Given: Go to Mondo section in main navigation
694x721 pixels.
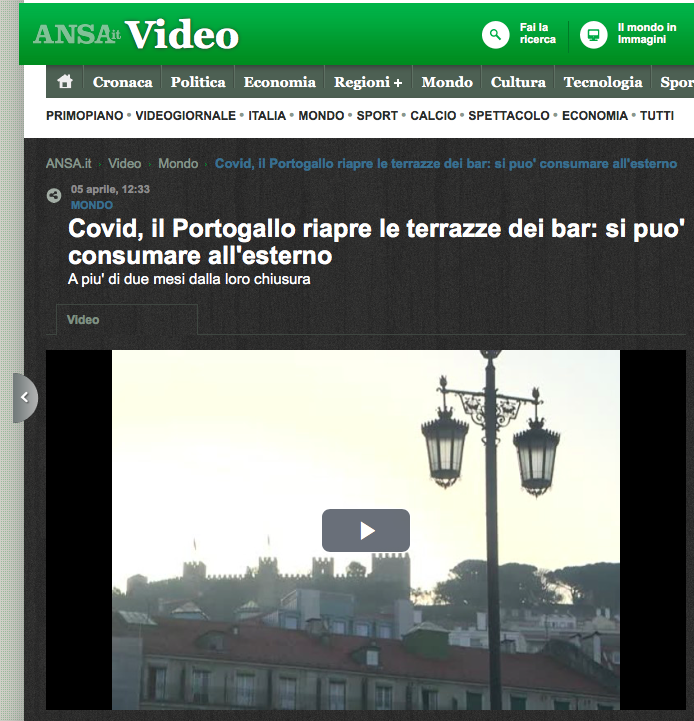Looking at the screenshot, I should pos(447,82).
